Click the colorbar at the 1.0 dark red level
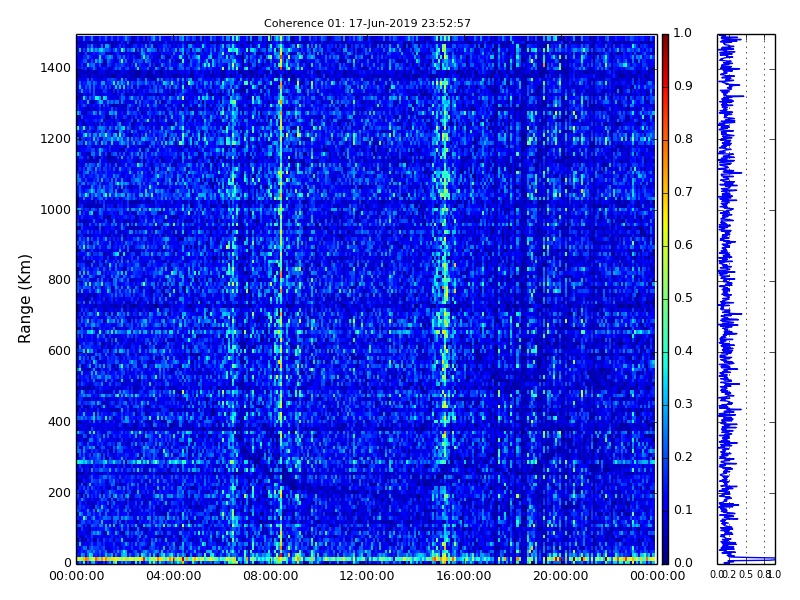This screenshot has width=800, height=600. point(665,37)
